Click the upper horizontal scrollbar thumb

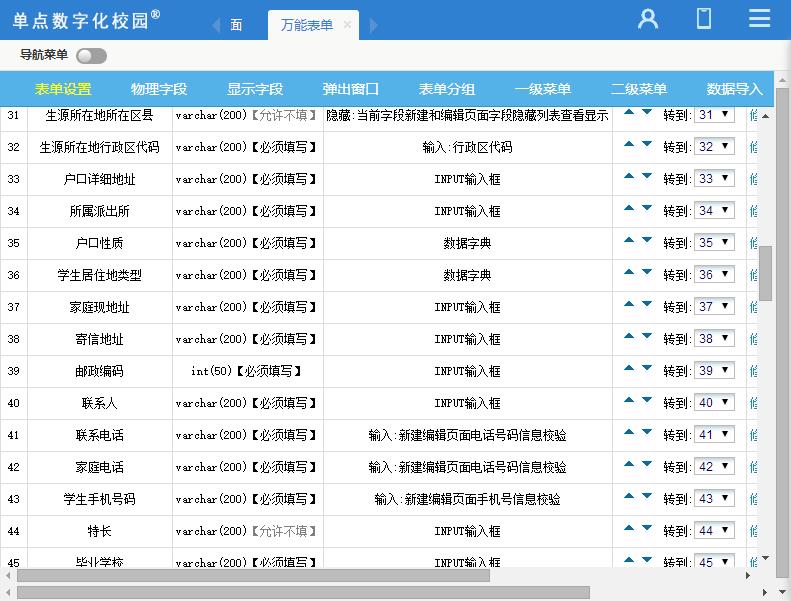click(253, 576)
